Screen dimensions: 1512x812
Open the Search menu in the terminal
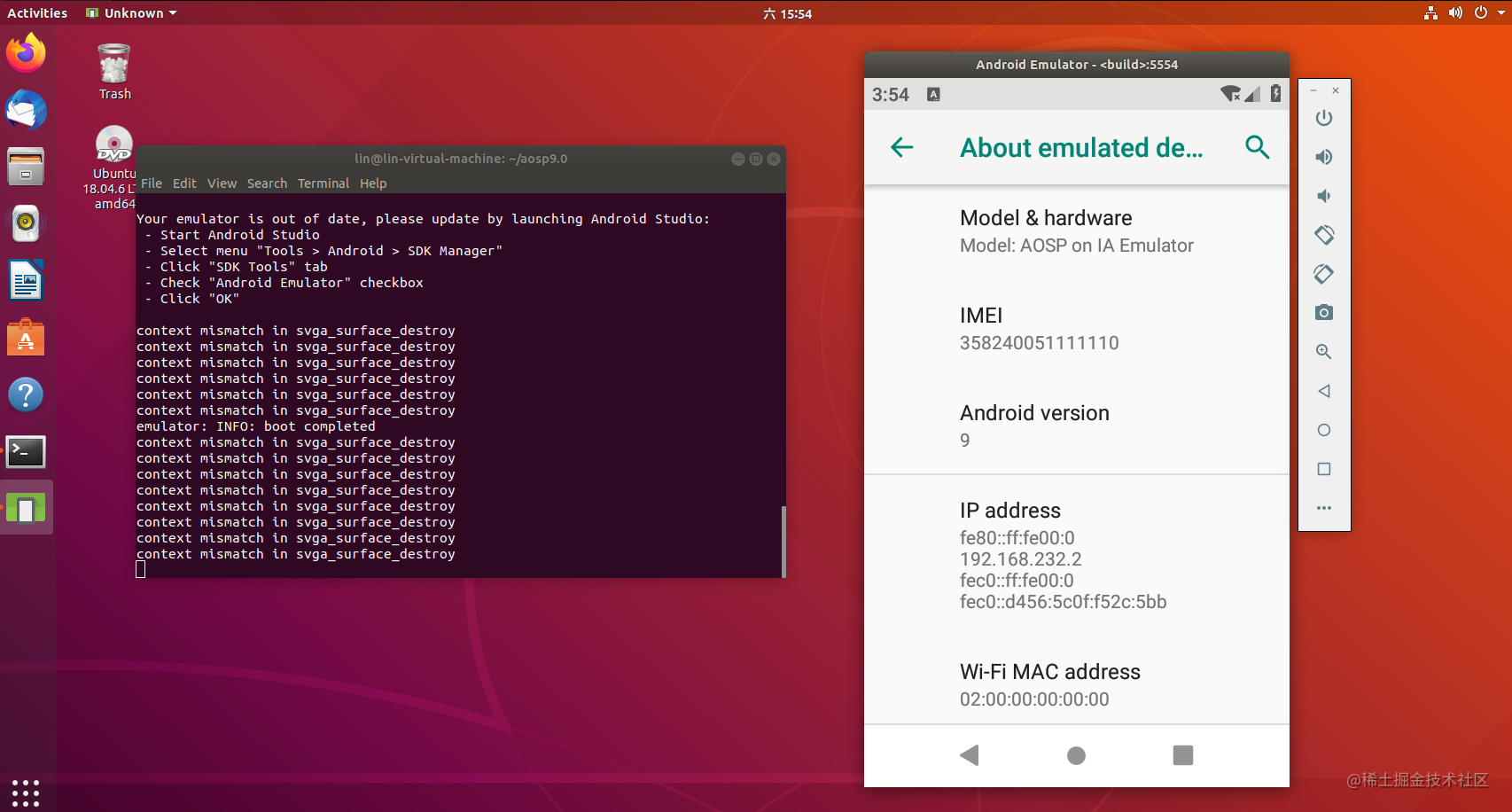tap(267, 183)
